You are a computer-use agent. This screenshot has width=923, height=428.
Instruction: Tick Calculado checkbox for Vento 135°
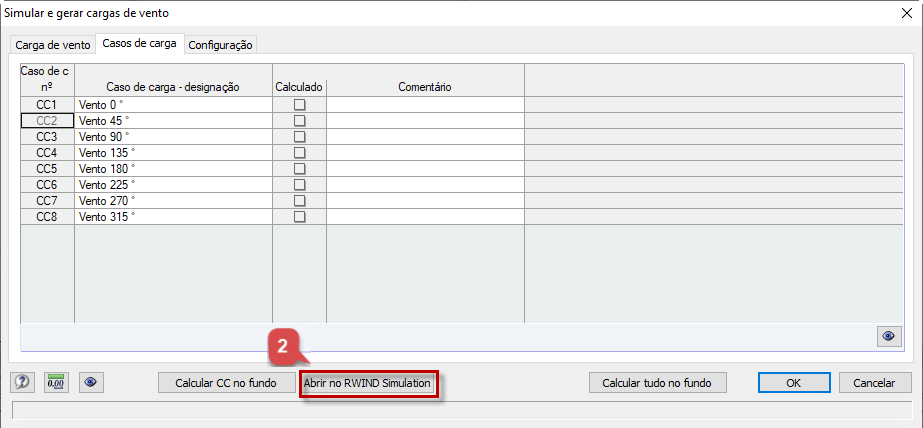[x=300, y=152]
